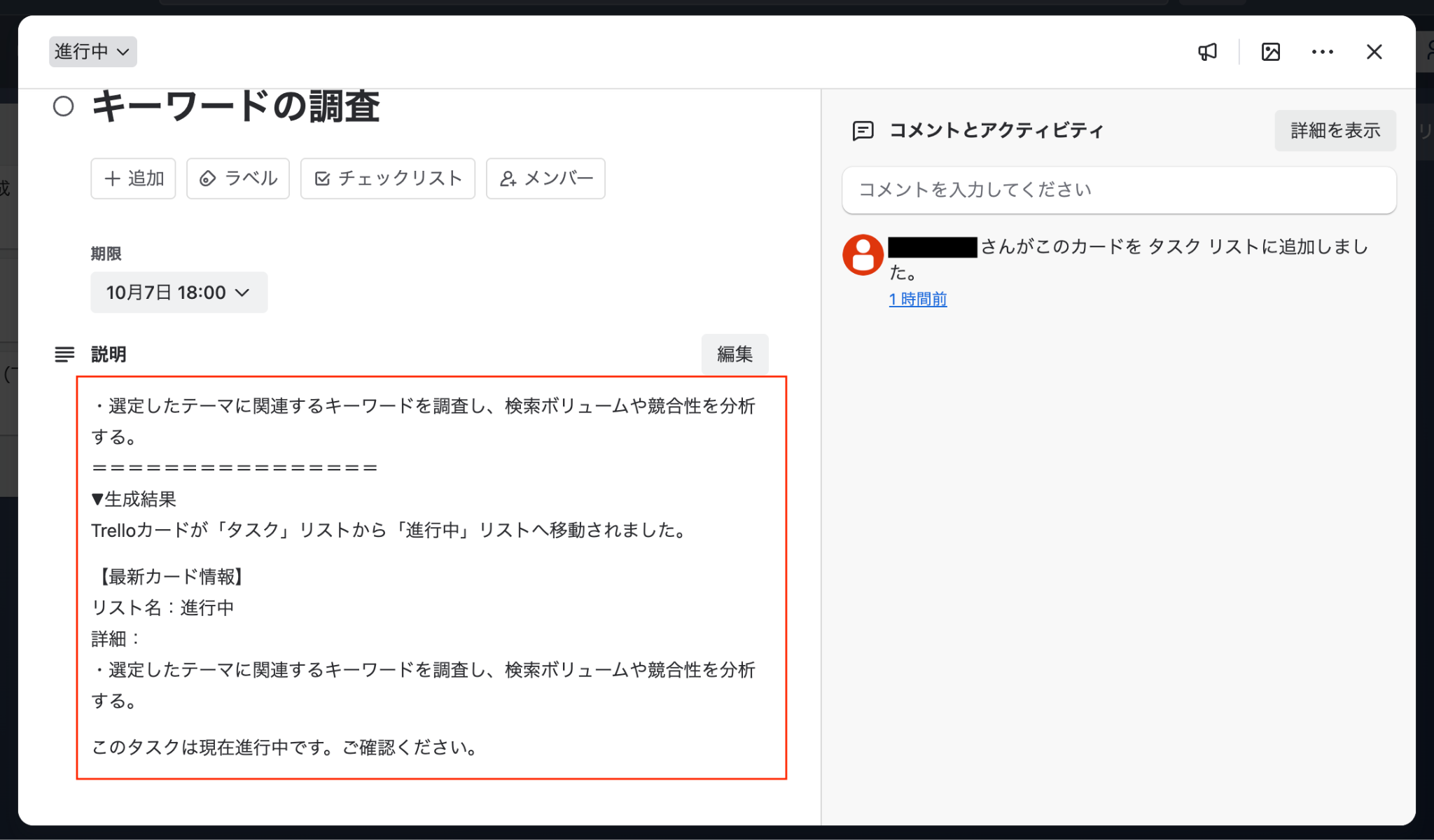Click the cover image icon
Viewport: 1434px width, 840px height.
tap(1270, 52)
